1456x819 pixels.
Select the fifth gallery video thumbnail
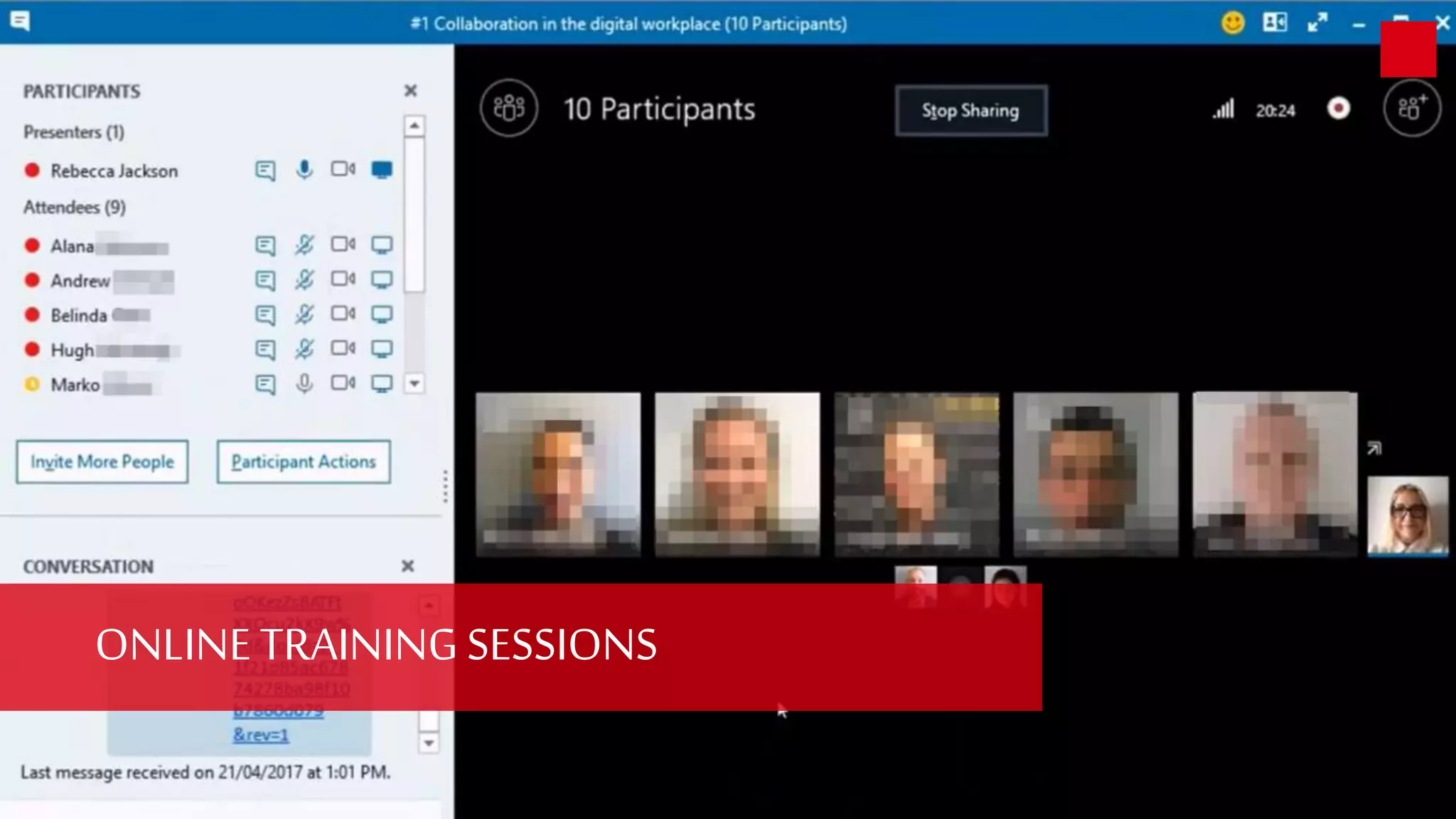pyautogui.click(x=1275, y=474)
